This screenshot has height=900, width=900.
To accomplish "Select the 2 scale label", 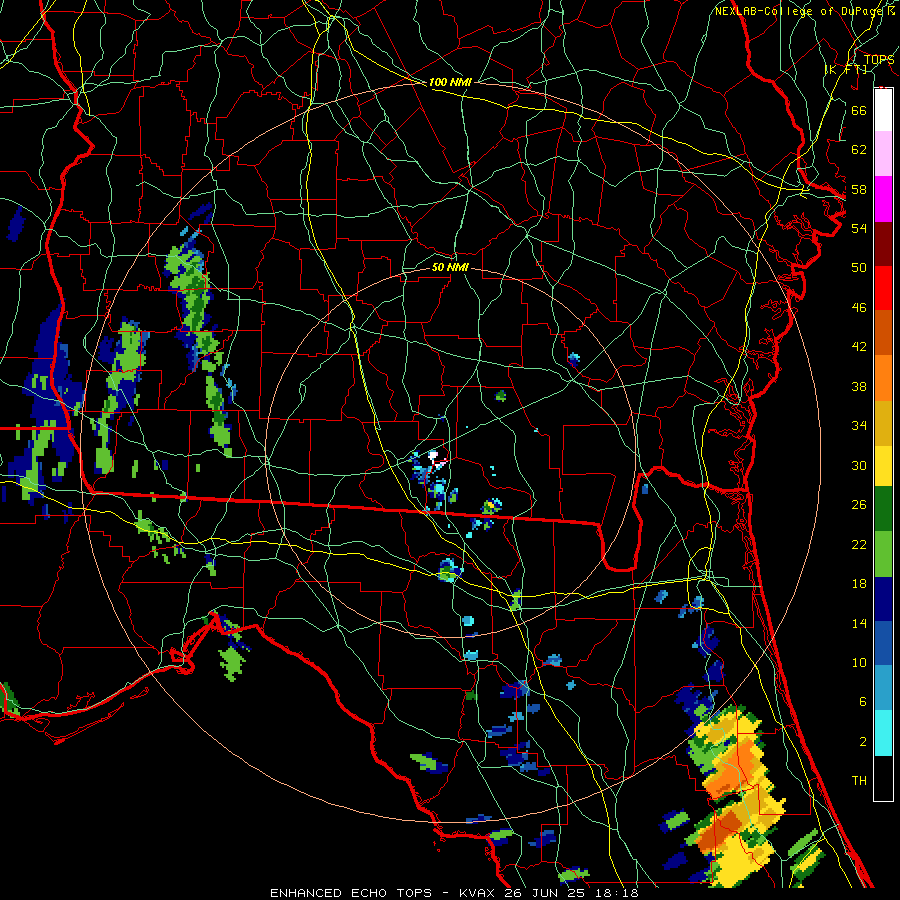I will 862,741.
